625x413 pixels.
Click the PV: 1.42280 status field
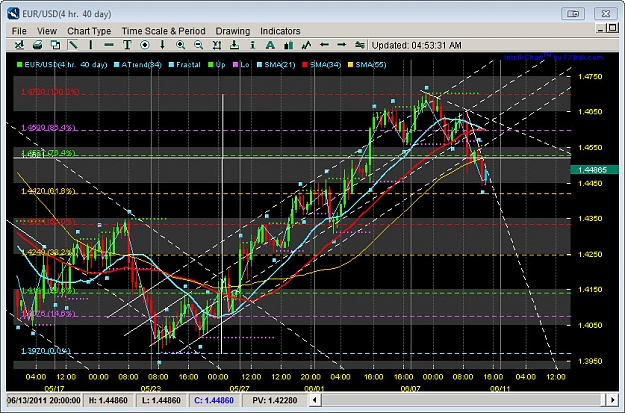[x=275, y=400]
